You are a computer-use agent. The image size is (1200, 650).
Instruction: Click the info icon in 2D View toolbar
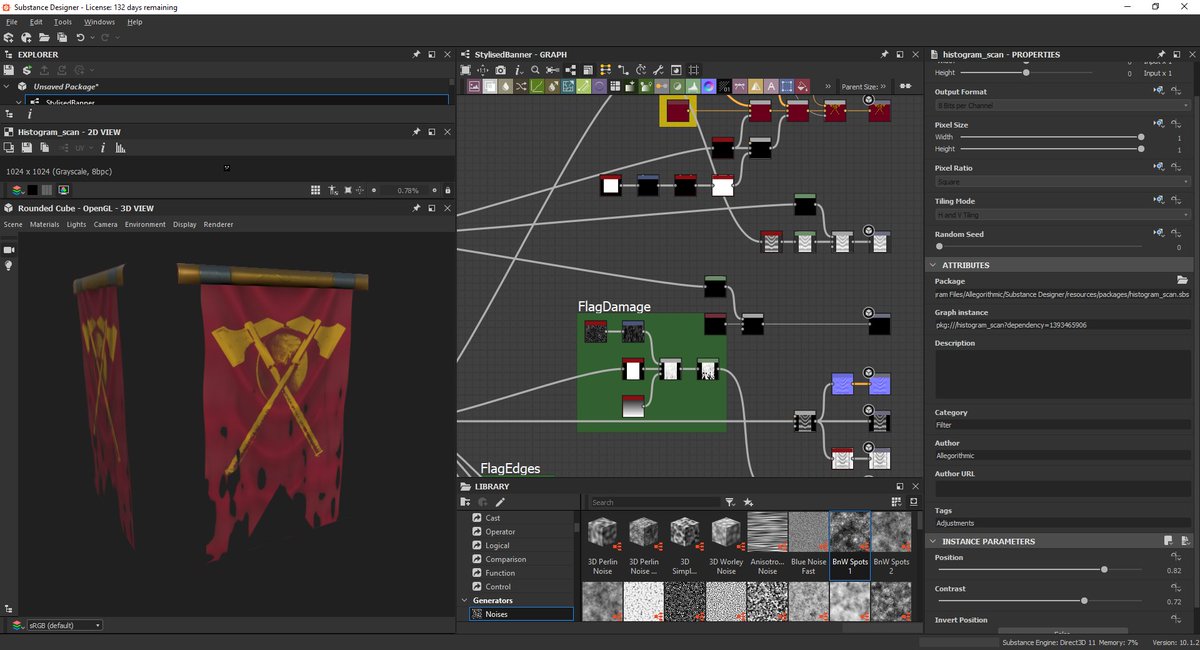click(103, 148)
